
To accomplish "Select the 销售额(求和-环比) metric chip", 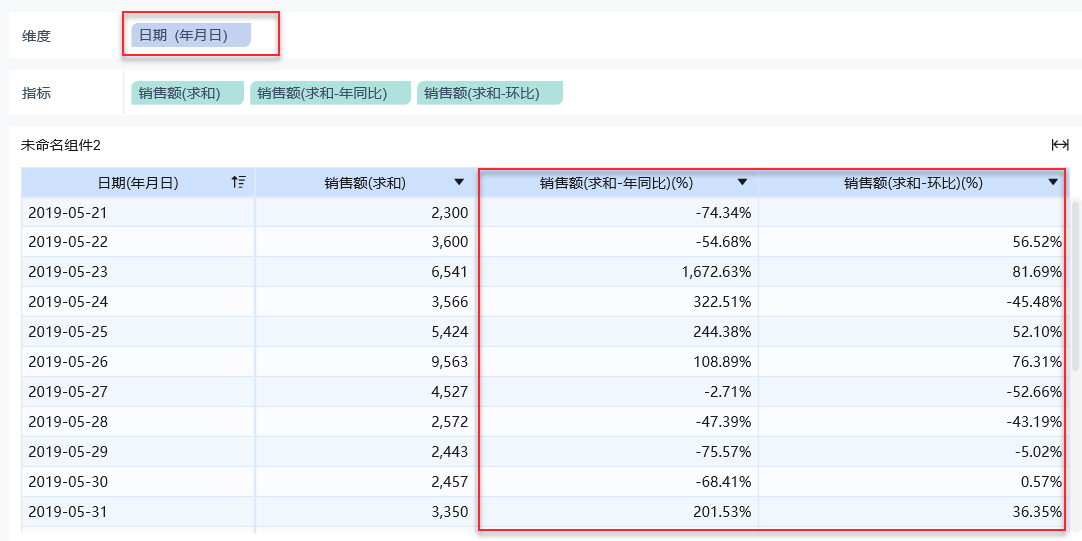I will pyautogui.click(x=489, y=93).
